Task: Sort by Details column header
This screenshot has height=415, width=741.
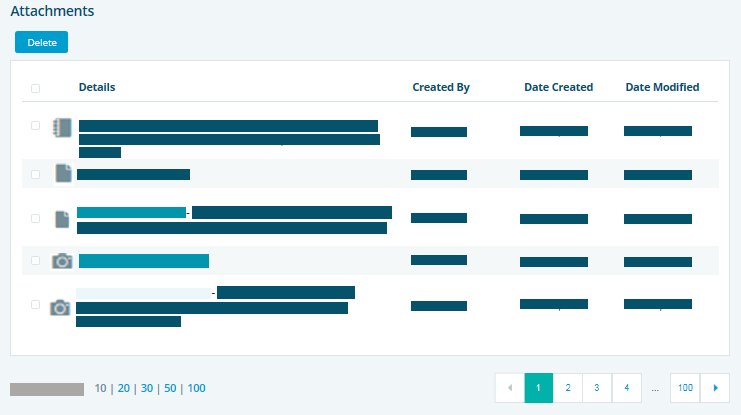Action: pos(97,87)
